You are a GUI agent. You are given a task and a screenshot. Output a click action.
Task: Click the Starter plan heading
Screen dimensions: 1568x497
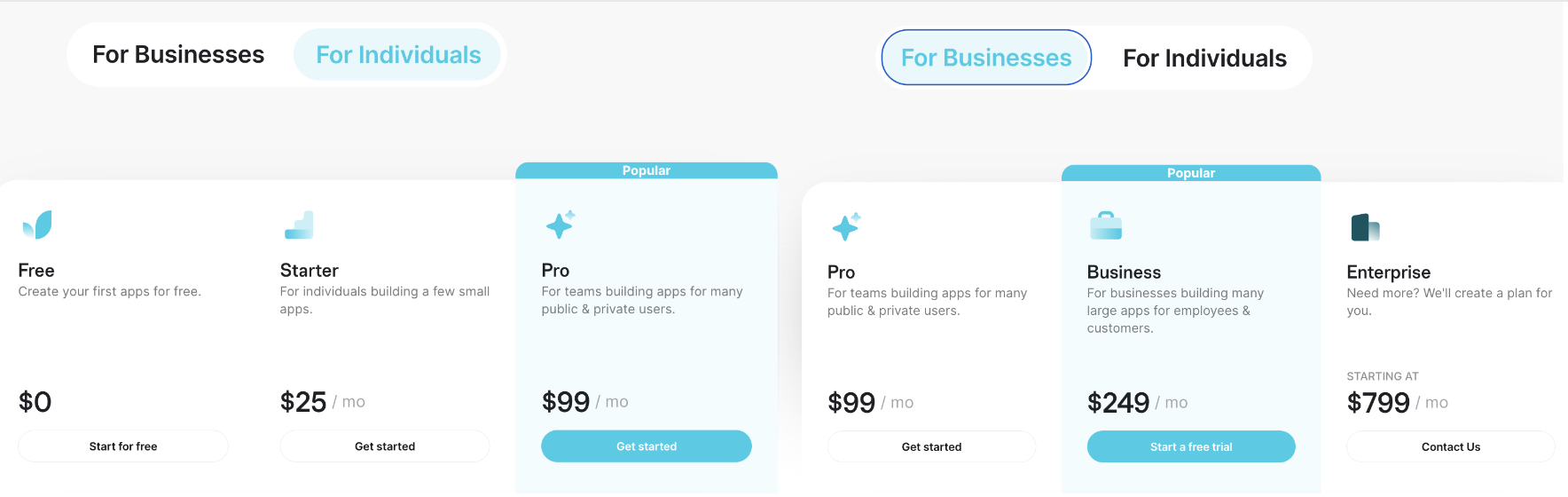[309, 271]
